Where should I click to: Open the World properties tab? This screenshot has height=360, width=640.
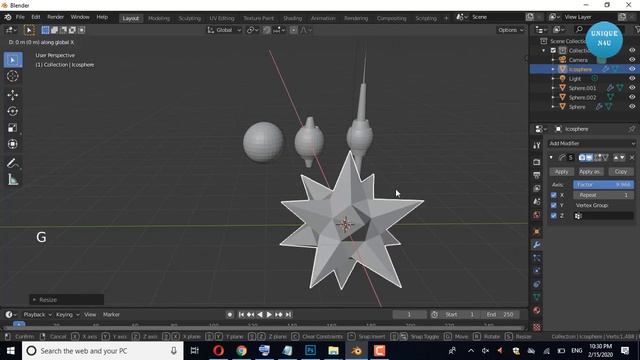point(537,215)
